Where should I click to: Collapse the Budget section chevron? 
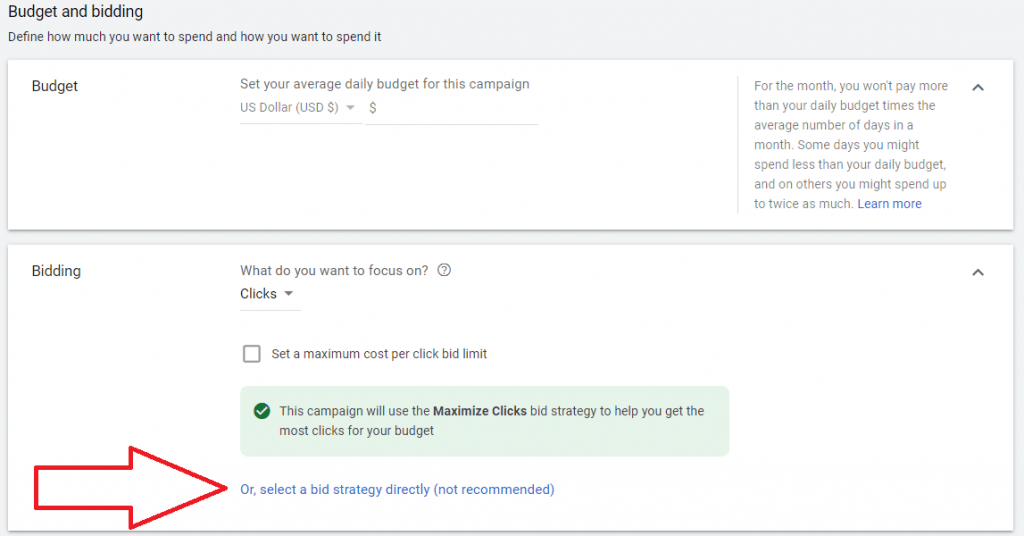(978, 87)
